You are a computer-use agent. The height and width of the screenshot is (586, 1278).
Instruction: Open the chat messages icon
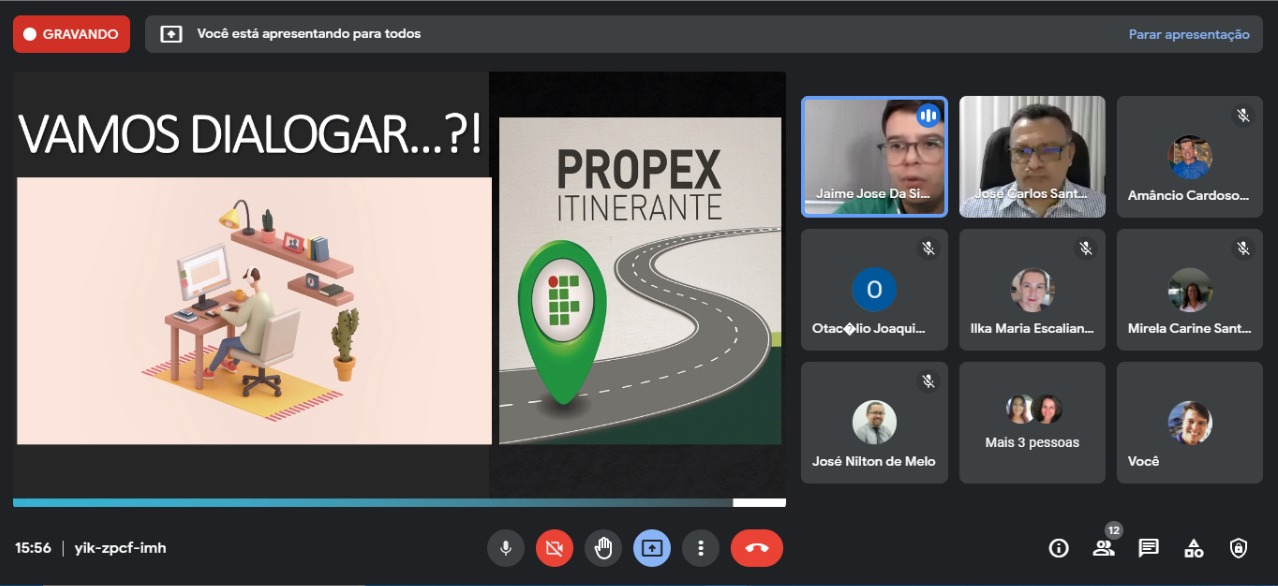(x=1148, y=548)
